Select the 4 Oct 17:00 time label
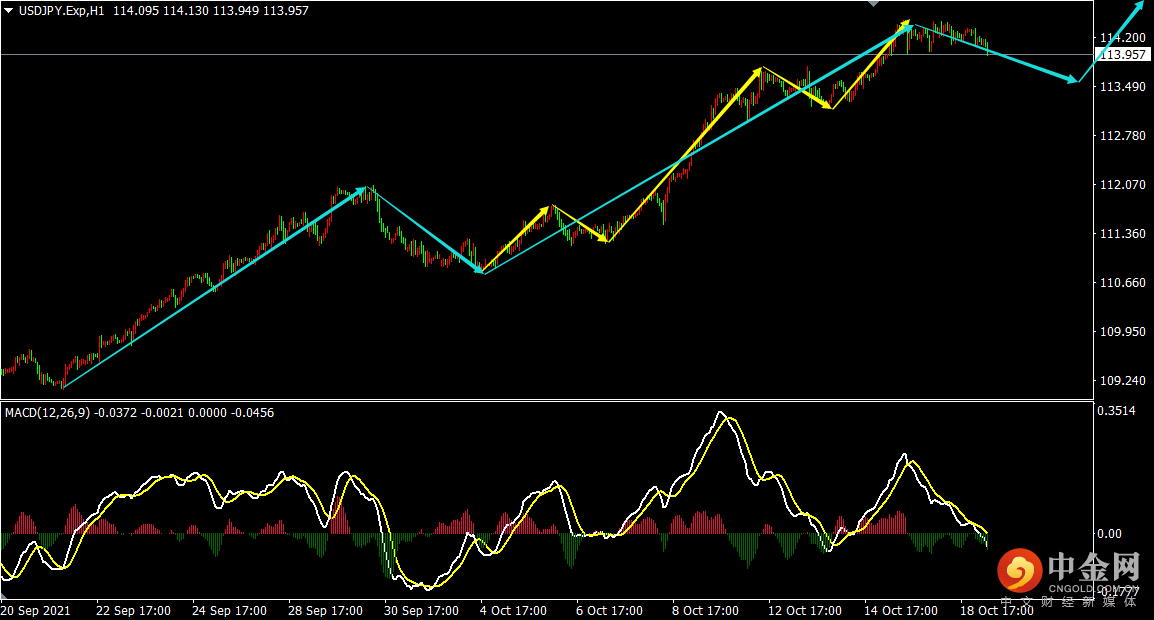Viewport: 1154px width, 620px height. coord(513,610)
